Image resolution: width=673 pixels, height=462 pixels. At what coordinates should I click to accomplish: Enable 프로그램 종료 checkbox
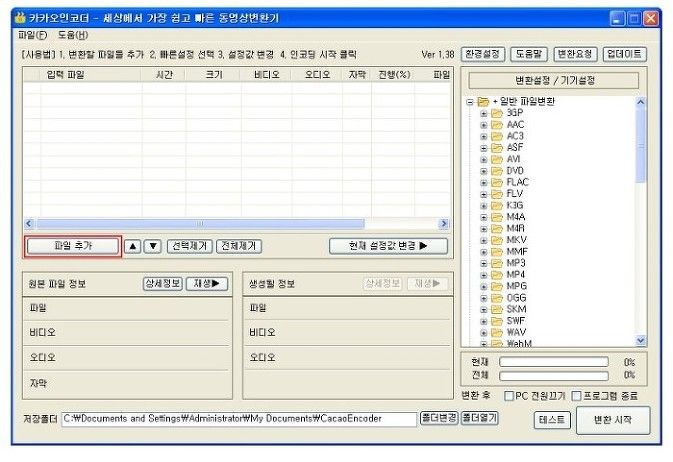click(x=576, y=396)
